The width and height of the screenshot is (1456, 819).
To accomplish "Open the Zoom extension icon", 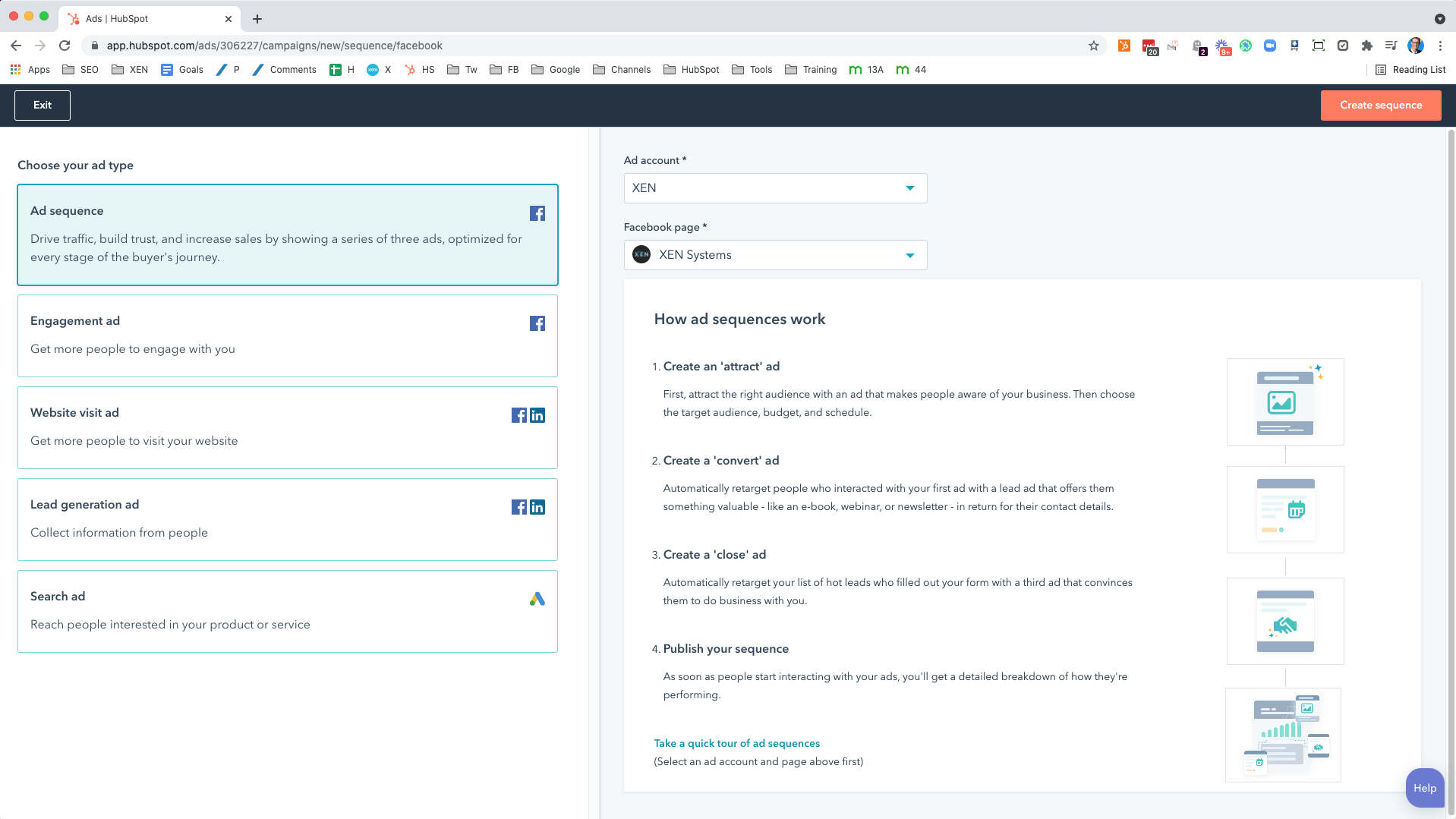I will point(1270,46).
